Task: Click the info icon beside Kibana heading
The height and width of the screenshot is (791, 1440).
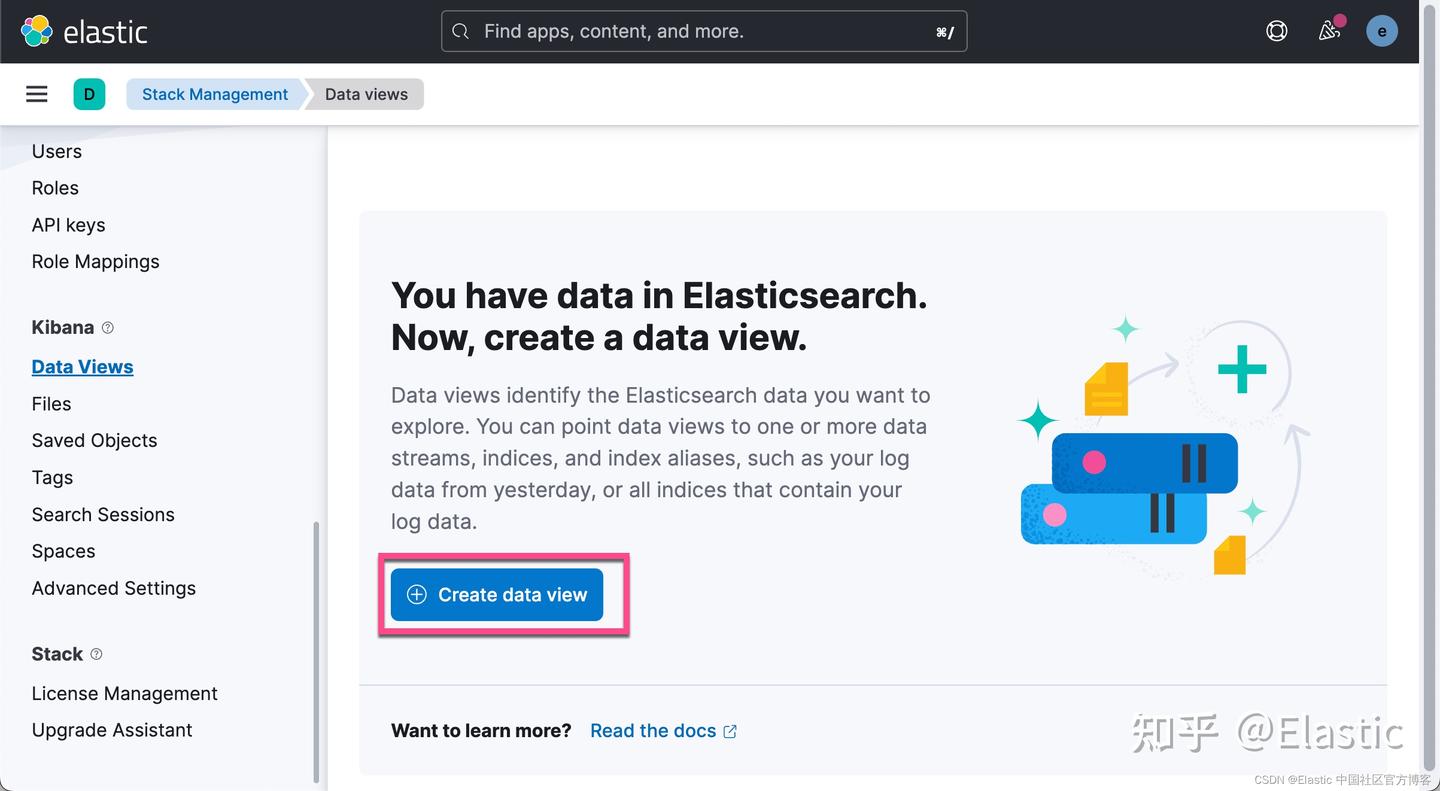Action: click(106, 328)
